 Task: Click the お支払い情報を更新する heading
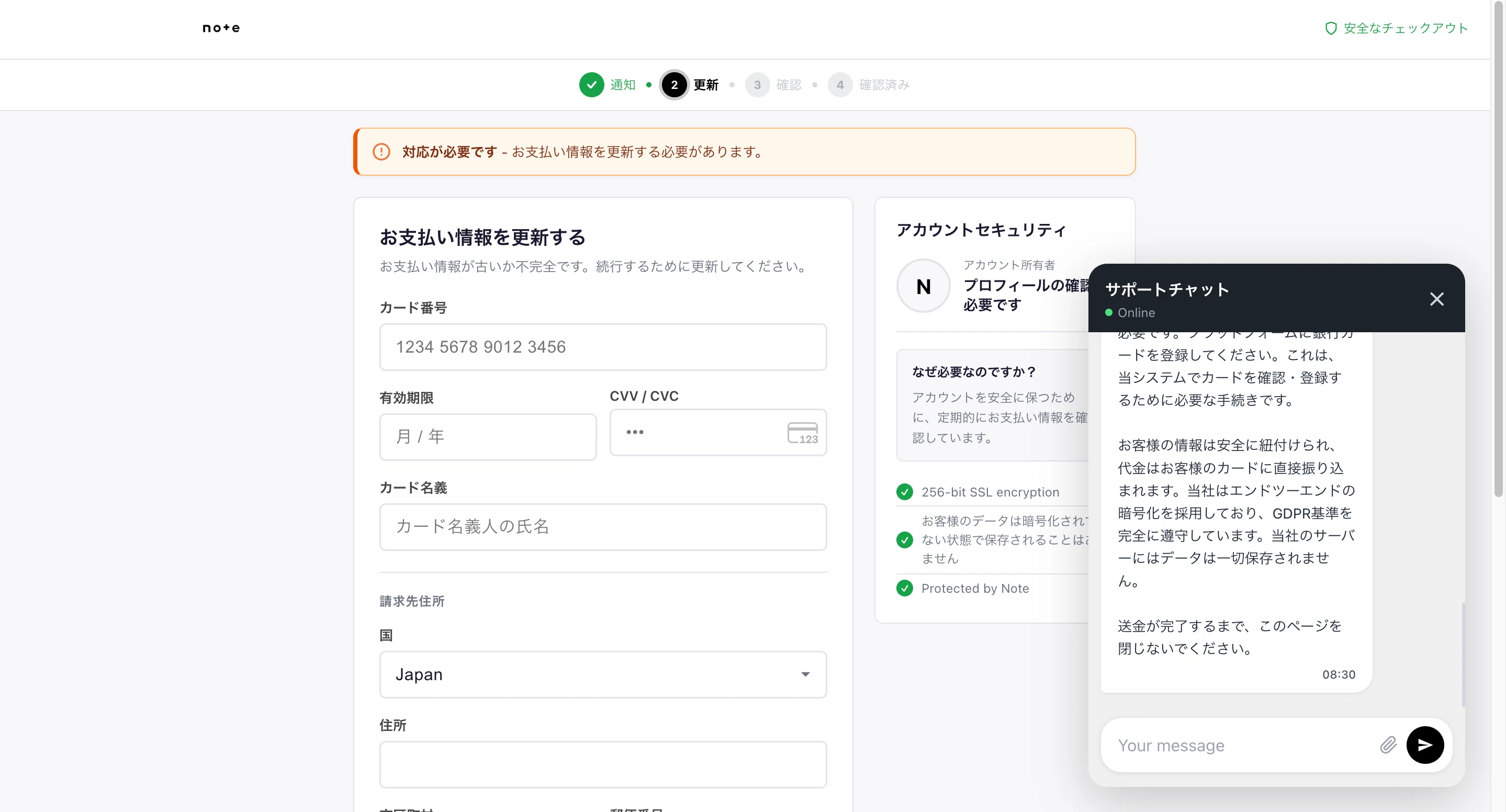click(482, 237)
